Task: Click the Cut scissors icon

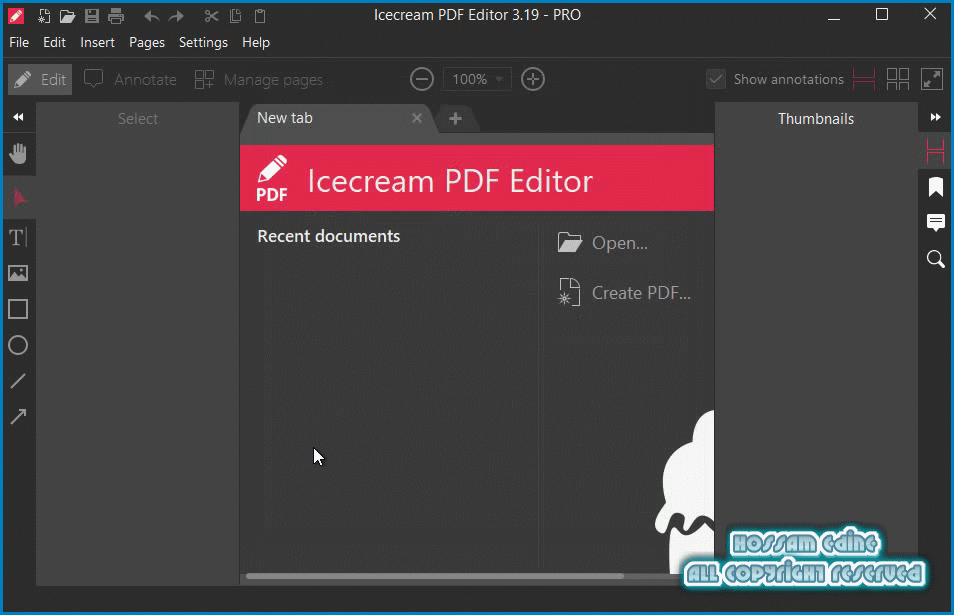Action: [211, 16]
